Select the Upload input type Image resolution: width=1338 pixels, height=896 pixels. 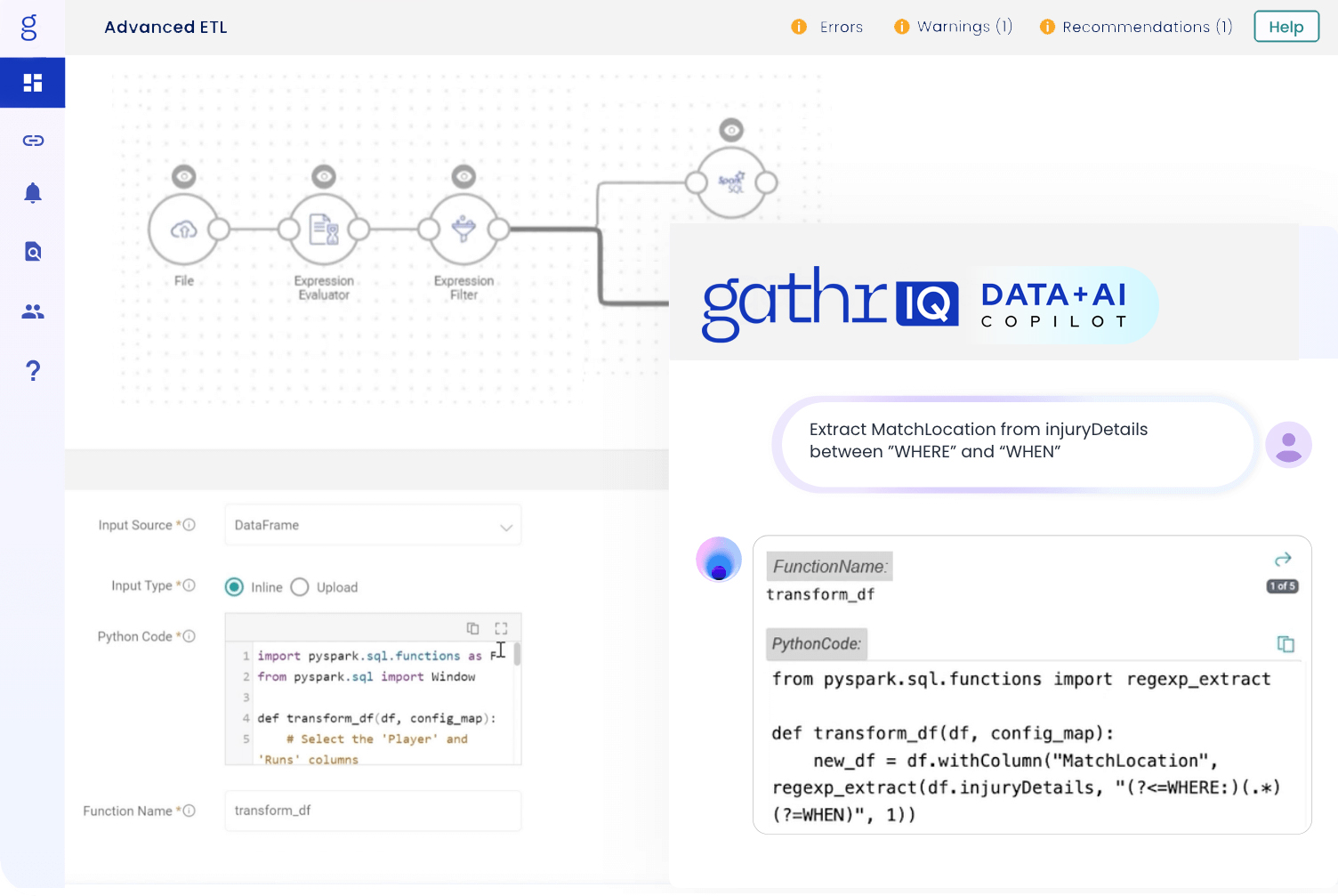pyautogui.click(x=300, y=587)
